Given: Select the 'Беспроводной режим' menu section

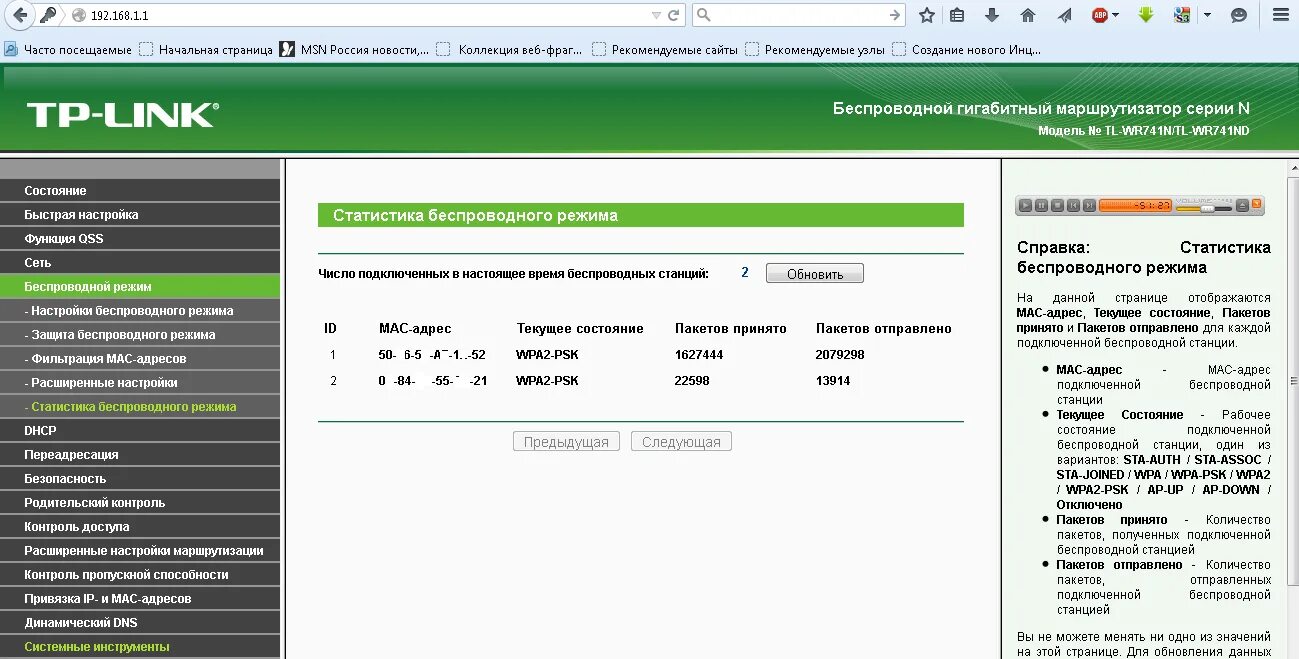Looking at the screenshot, I should pos(140,286).
